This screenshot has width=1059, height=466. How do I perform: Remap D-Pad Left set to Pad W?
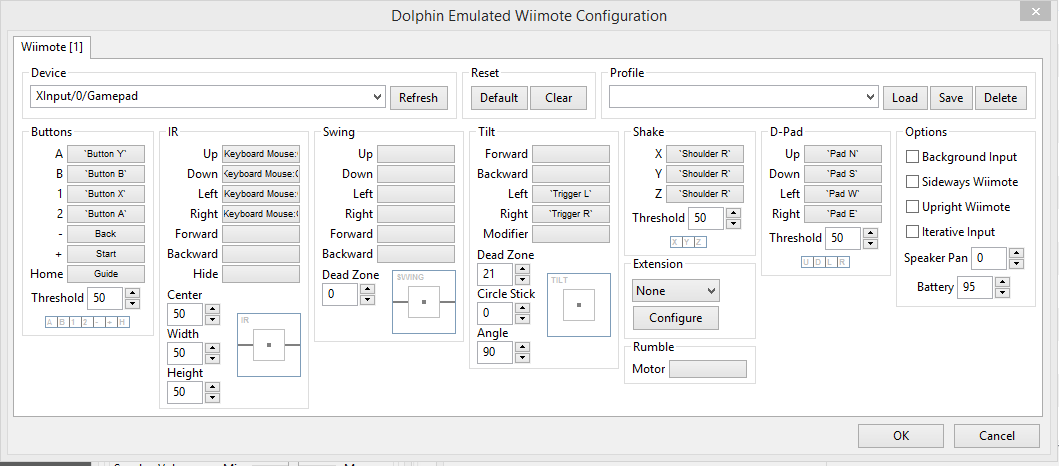[843, 194]
